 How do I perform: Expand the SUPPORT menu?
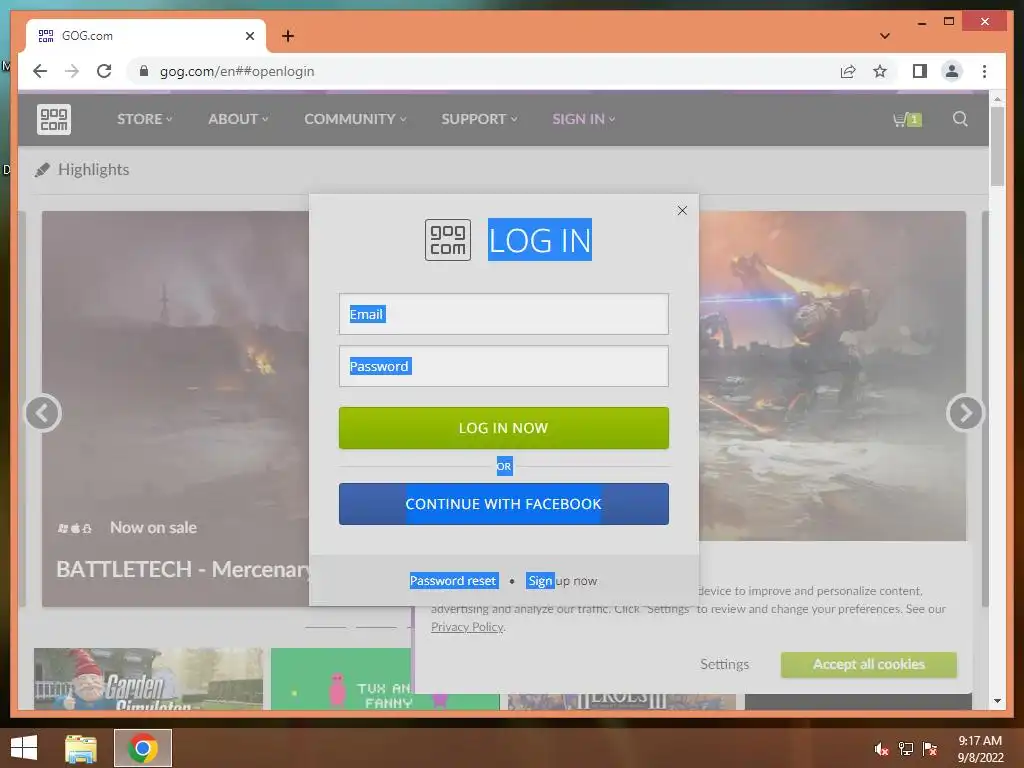click(x=479, y=119)
